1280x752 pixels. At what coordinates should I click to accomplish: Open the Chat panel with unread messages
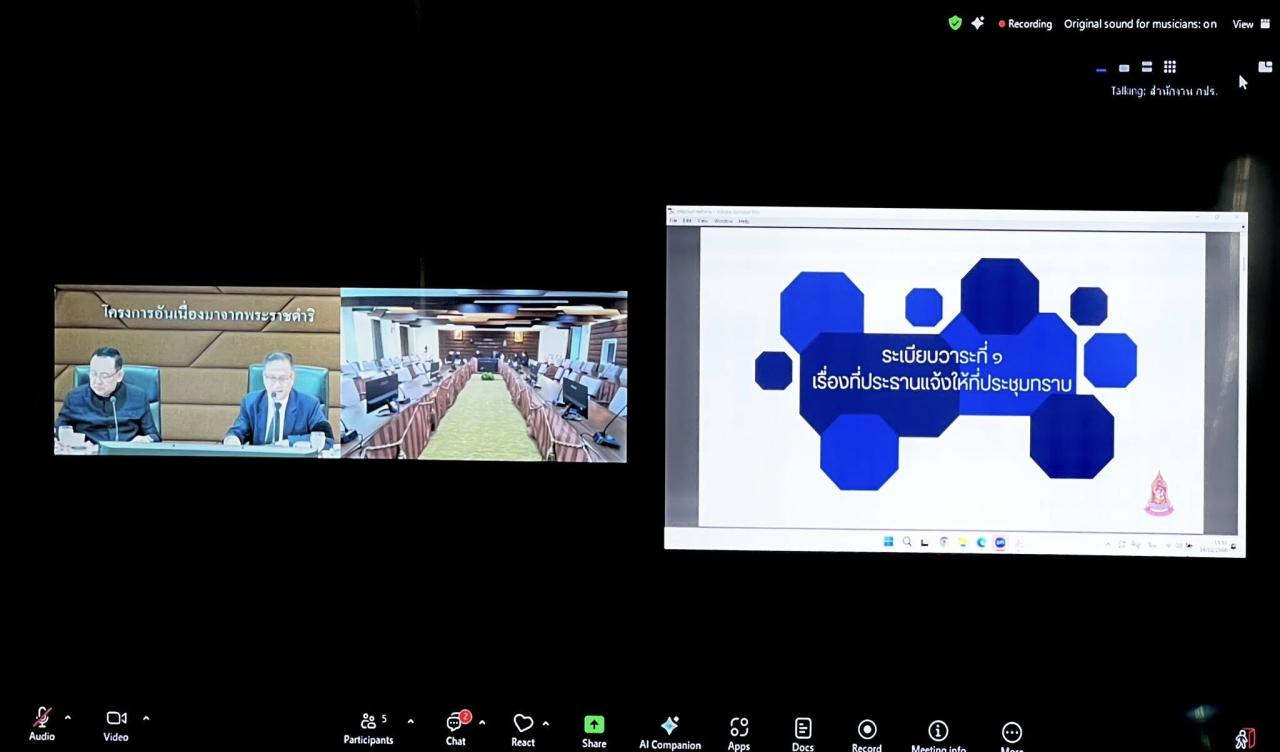pyautogui.click(x=456, y=725)
